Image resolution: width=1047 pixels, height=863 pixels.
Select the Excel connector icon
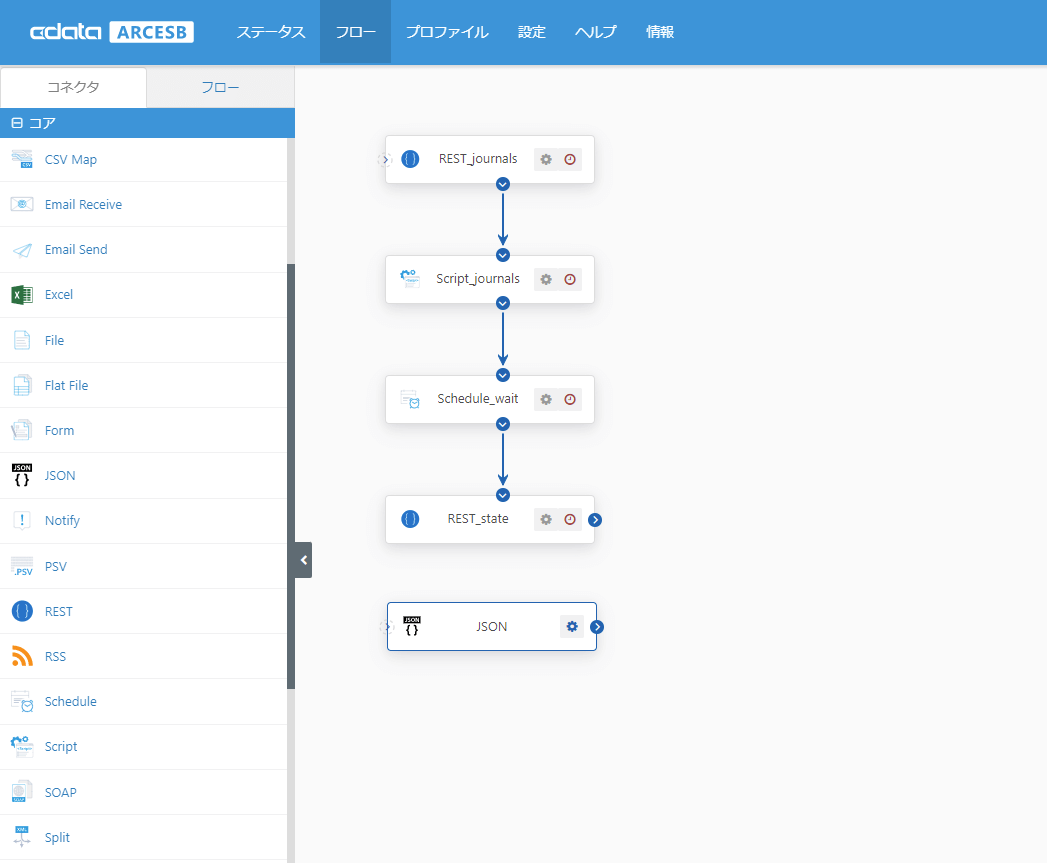pyautogui.click(x=22, y=295)
